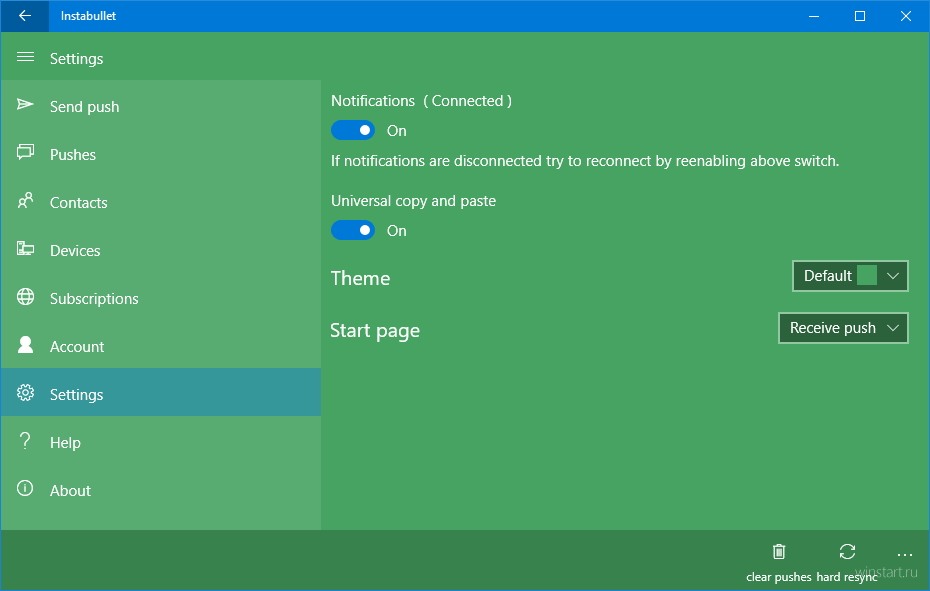
Task: Click the Settings gear icon in sidebar
Action: click(x=25, y=393)
